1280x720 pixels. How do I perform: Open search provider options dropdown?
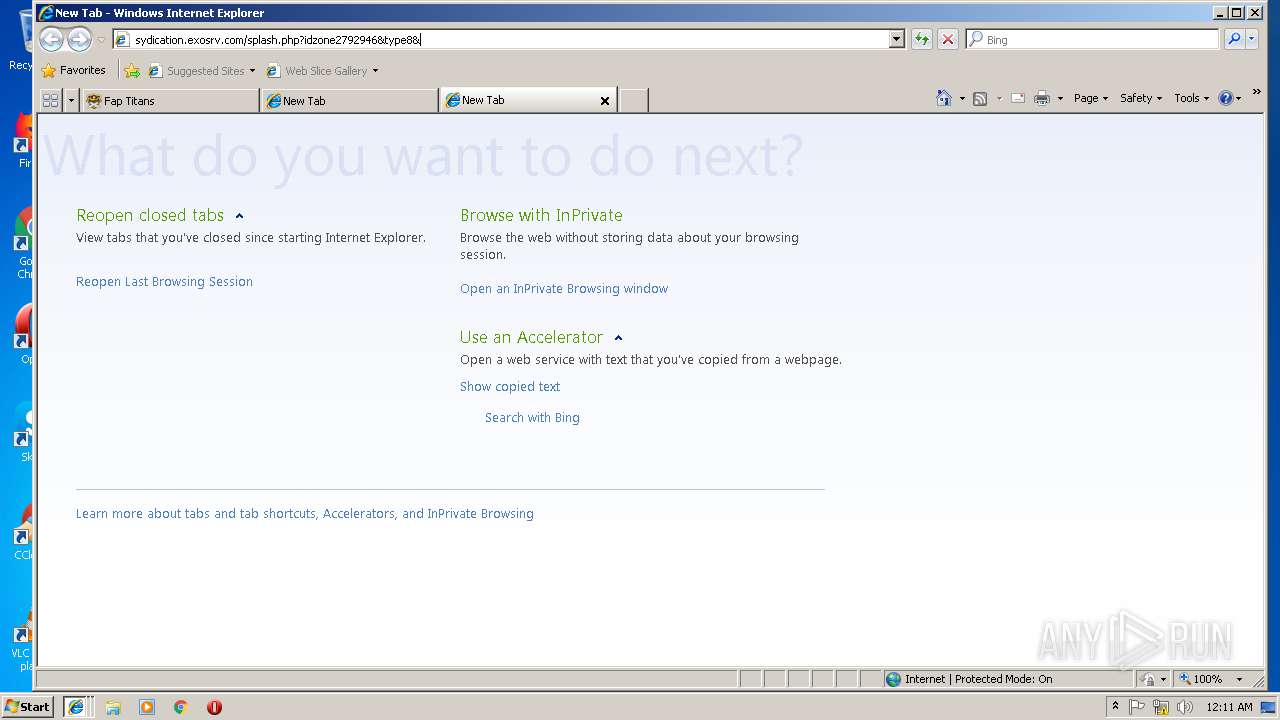click(1252, 39)
